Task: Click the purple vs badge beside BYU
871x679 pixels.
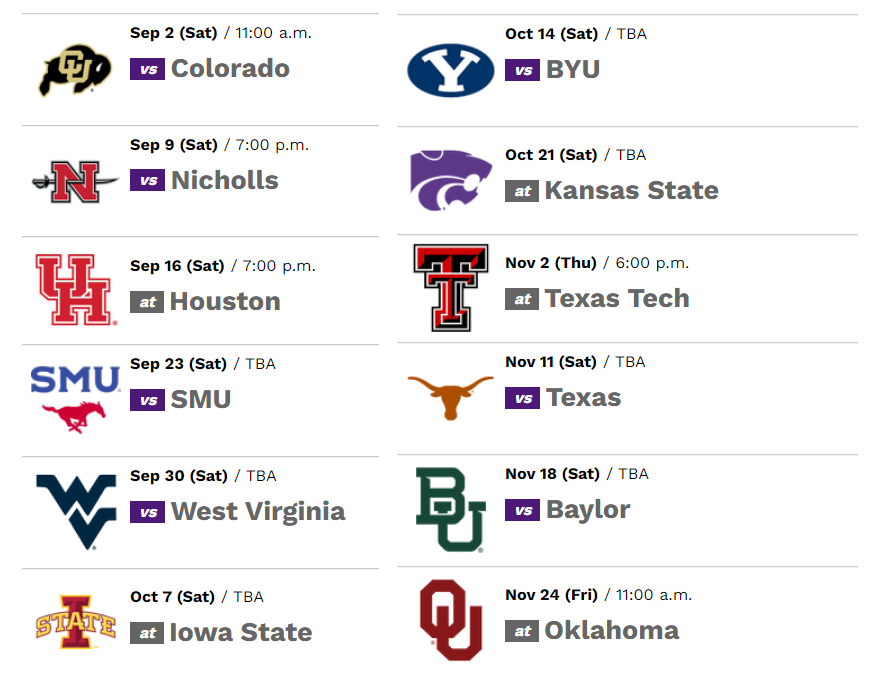Action: (522, 70)
